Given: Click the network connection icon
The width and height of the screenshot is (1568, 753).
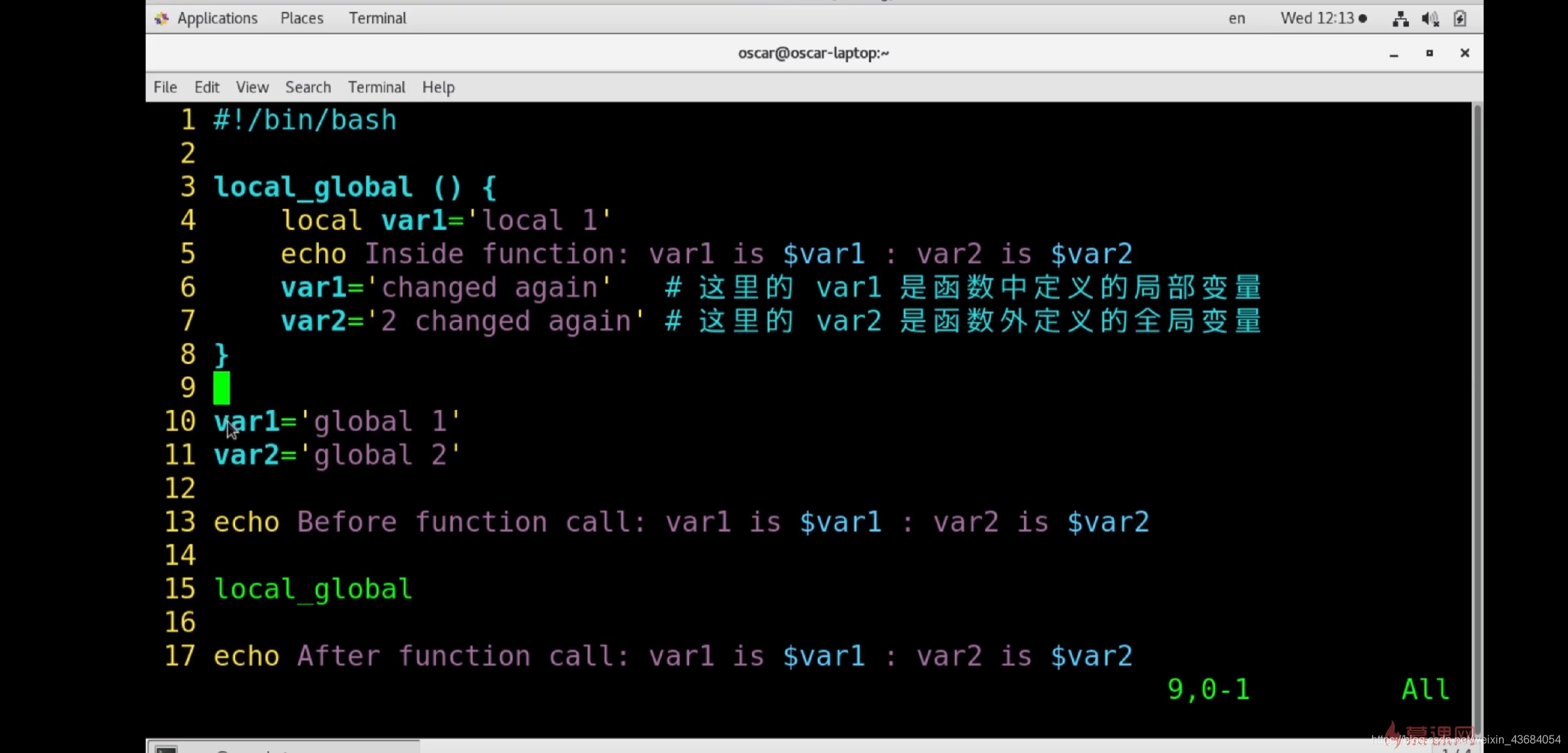Looking at the screenshot, I should [x=1400, y=19].
